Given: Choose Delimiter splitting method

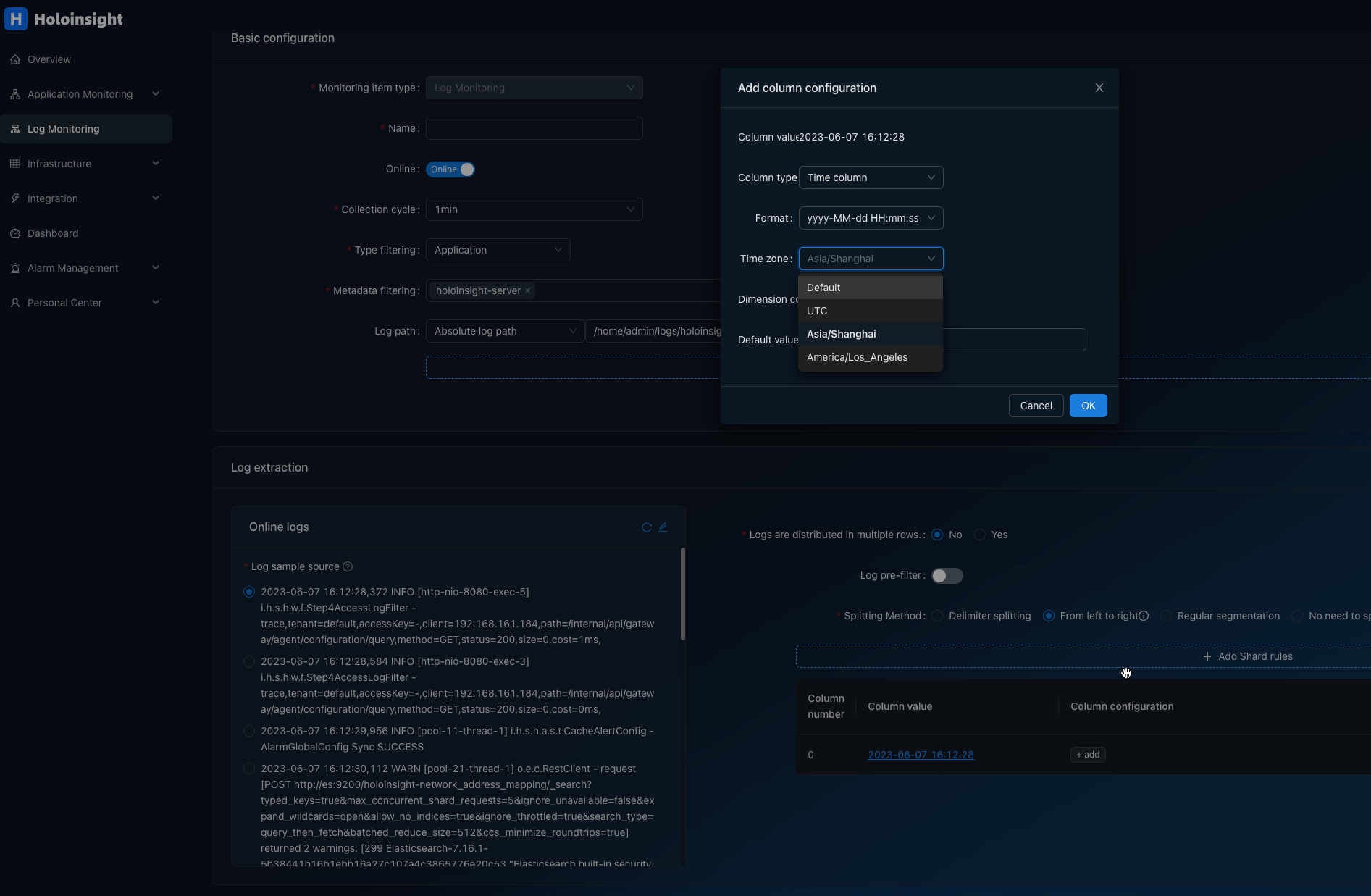Looking at the screenshot, I should point(937,616).
